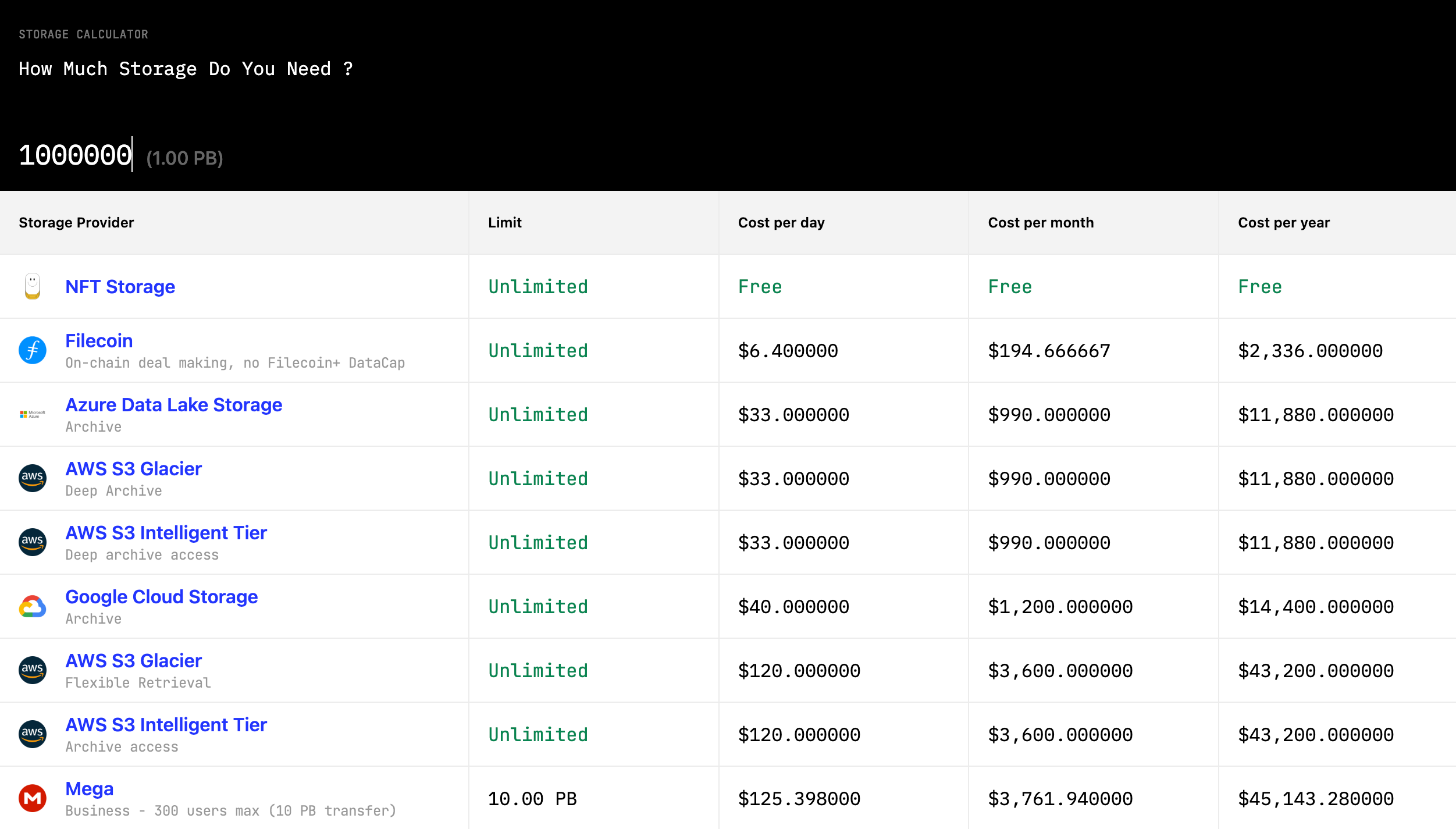
Task: Click NFT Storage's Unlimited limit cell
Action: point(538,286)
